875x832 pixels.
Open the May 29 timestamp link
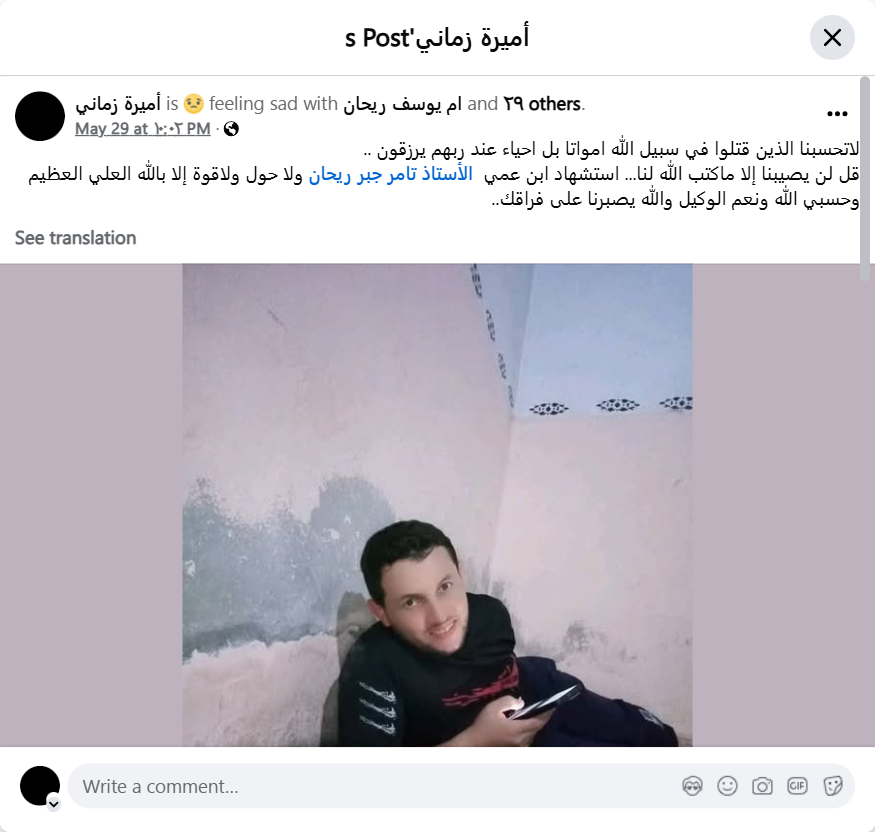pos(143,129)
